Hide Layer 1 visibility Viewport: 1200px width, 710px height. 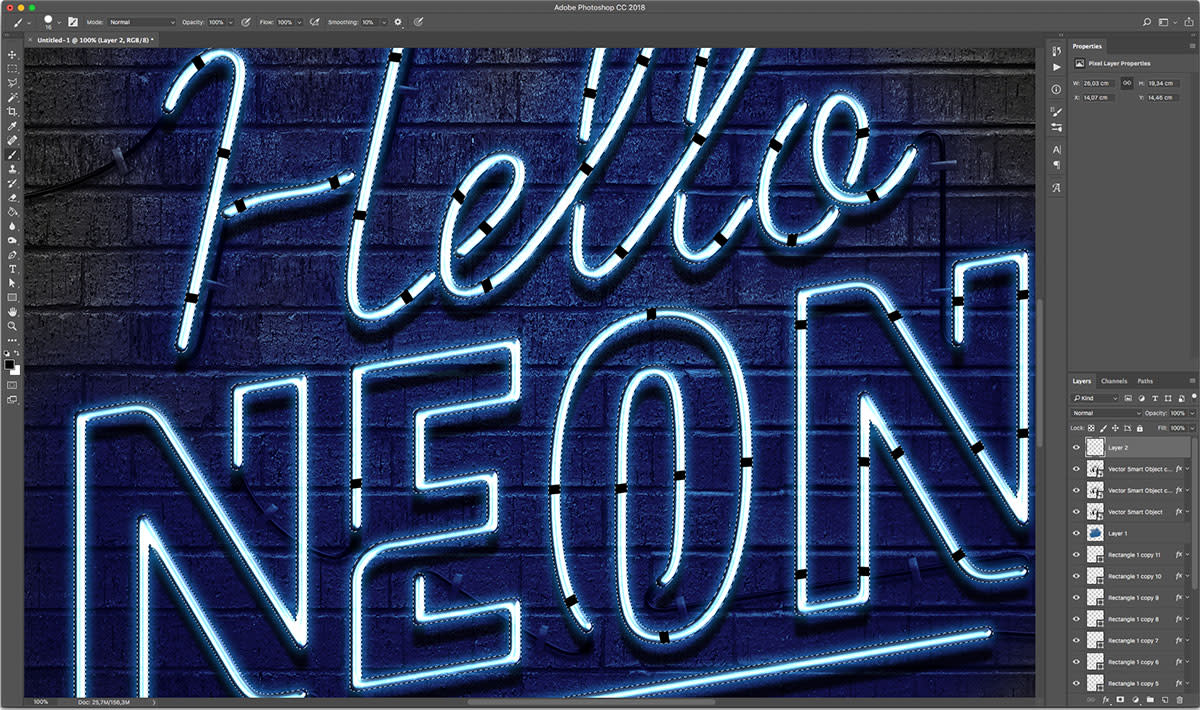click(1076, 533)
